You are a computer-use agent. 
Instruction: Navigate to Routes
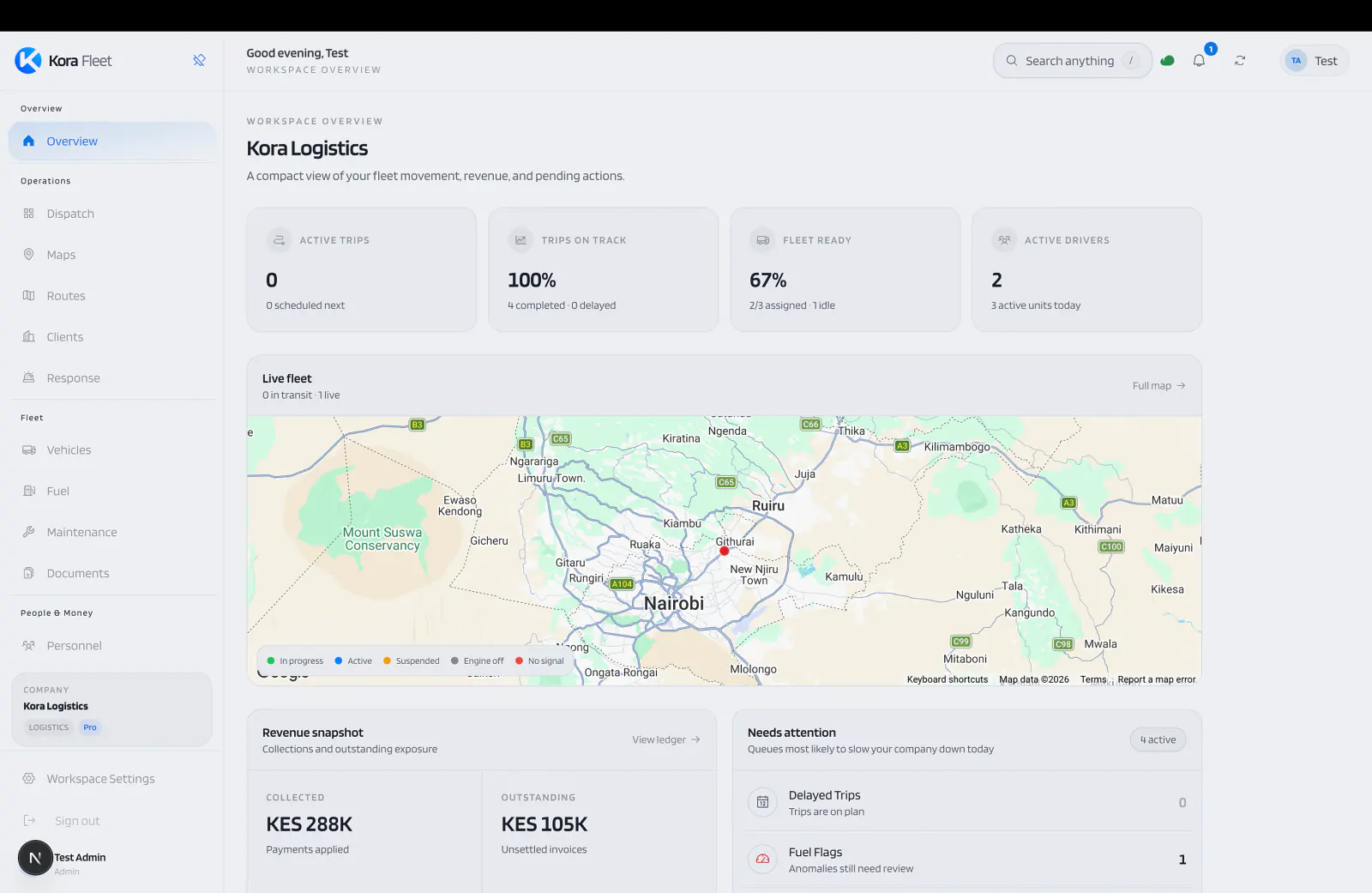(112, 296)
